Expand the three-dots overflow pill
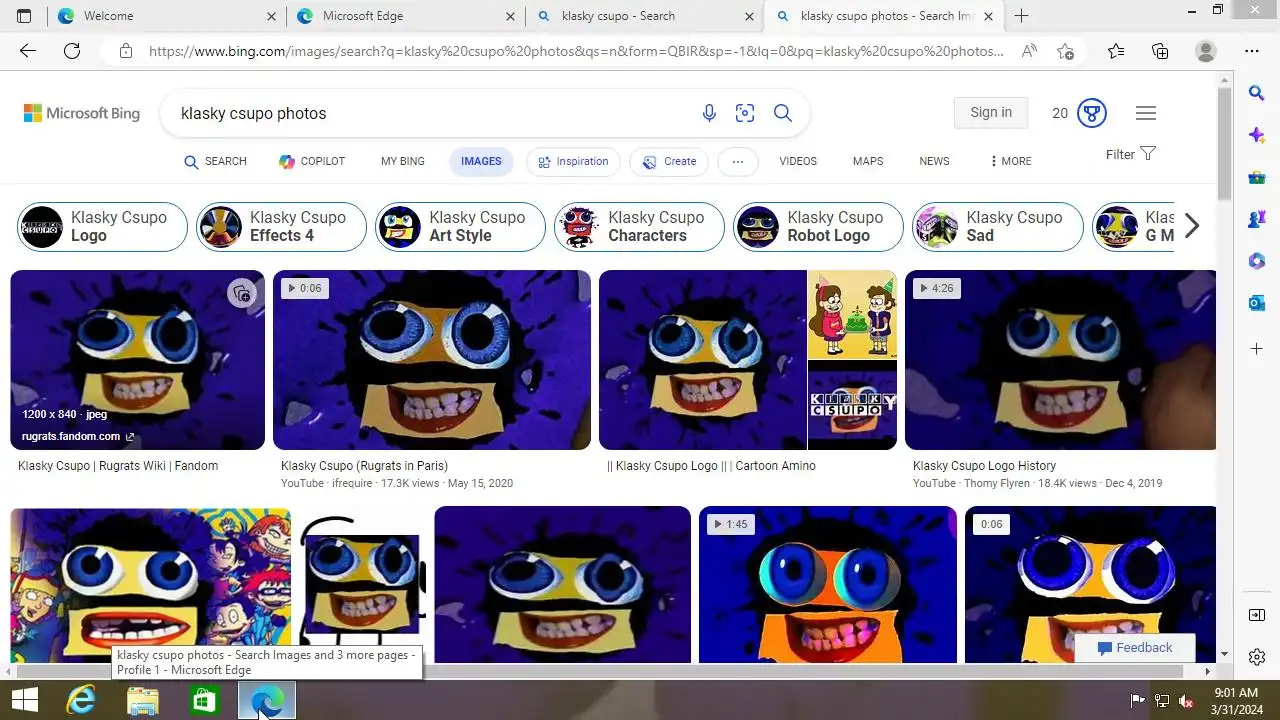This screenshot has height=720, width=1280. pos(738,161)
